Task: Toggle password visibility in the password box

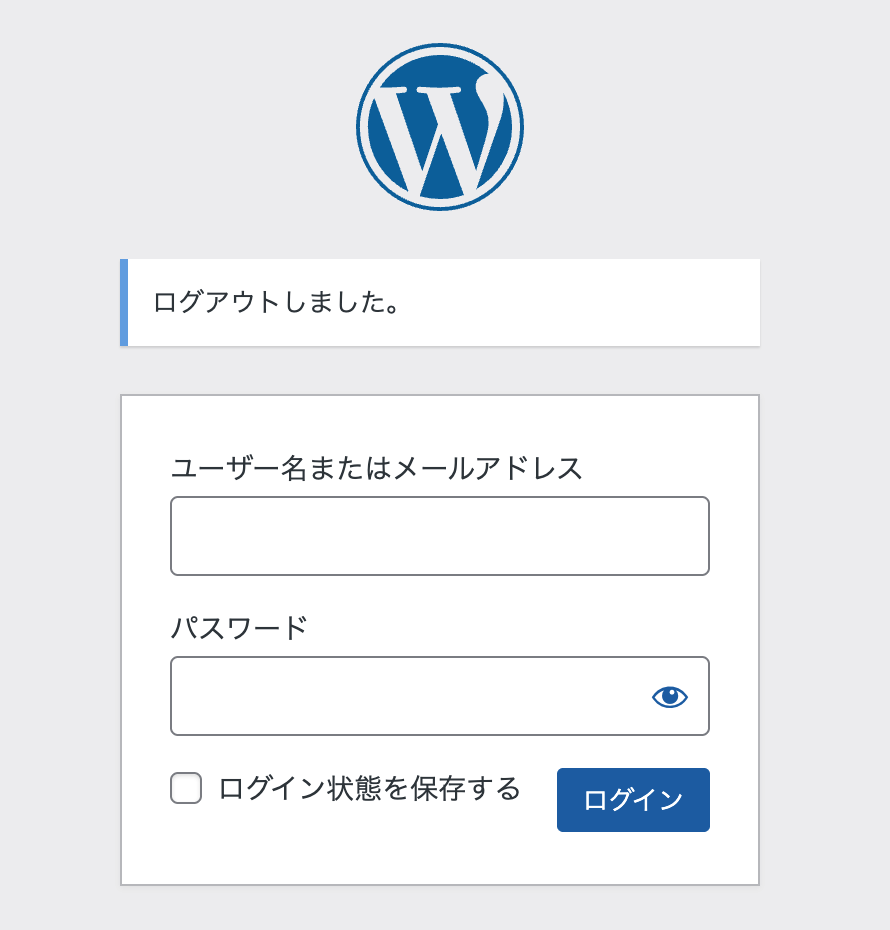Action: (x=669, y=696)
